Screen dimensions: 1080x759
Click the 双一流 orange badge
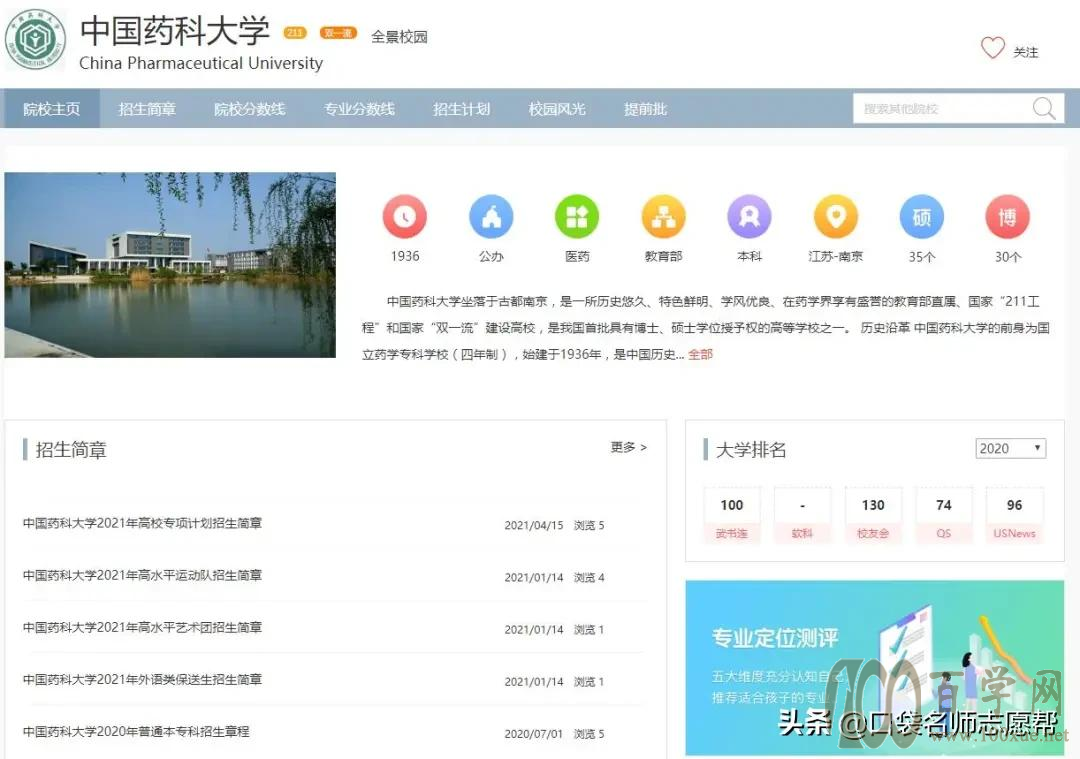(x=338, y=32)
